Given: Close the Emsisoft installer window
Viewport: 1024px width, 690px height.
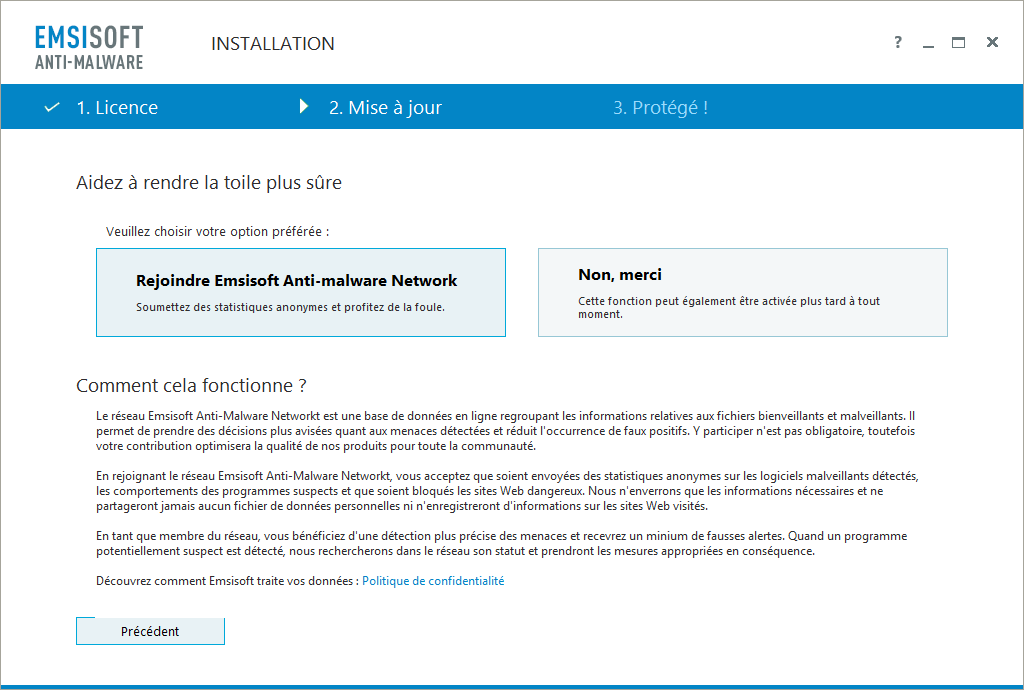Looking at the screenshot, I should pos(992,42).
